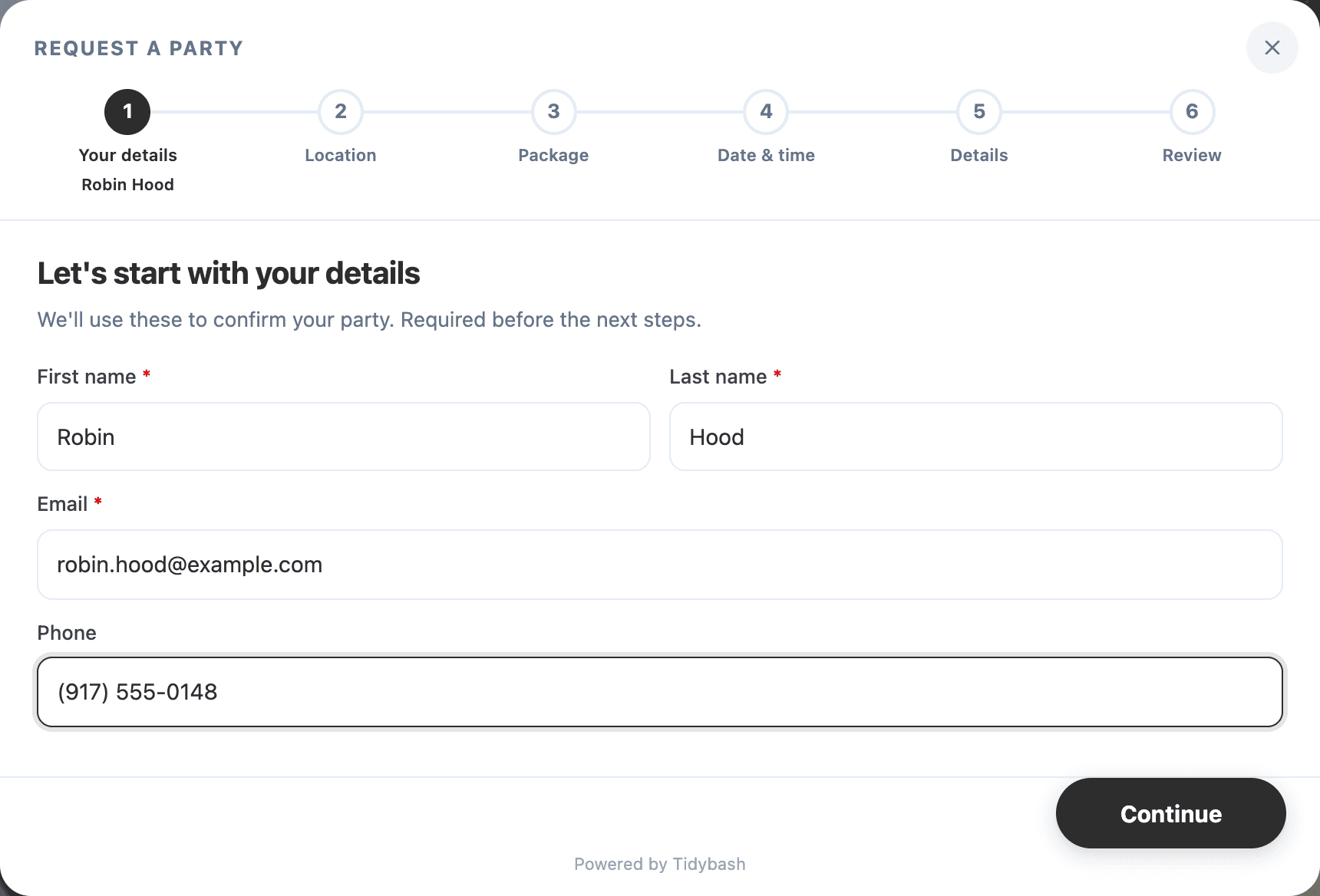
Task: Open step 4 Date & time circle
Action: pyautogui.click(x=766, y=112)
